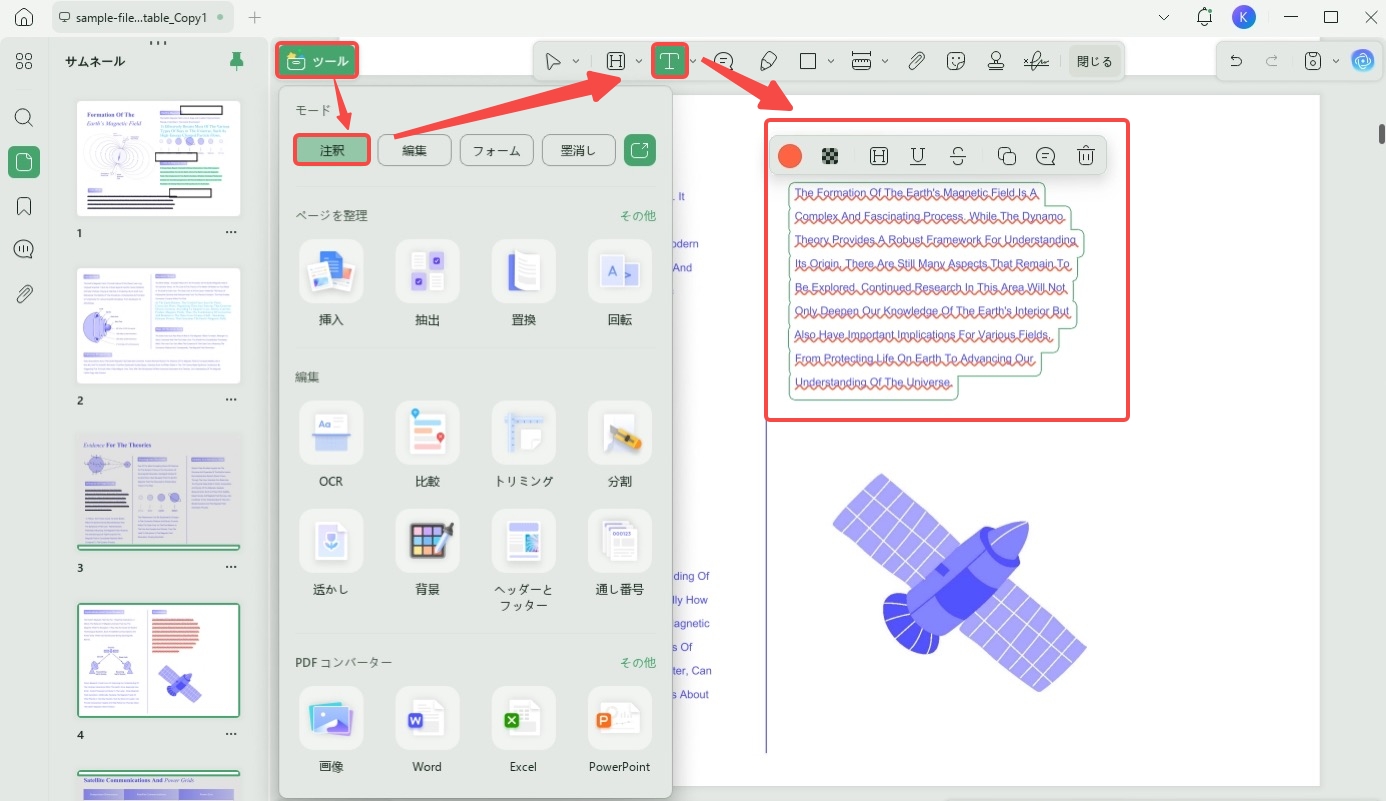Switch to 注釈 mode
Screen dimensions: 1386x801
[332, 150]
